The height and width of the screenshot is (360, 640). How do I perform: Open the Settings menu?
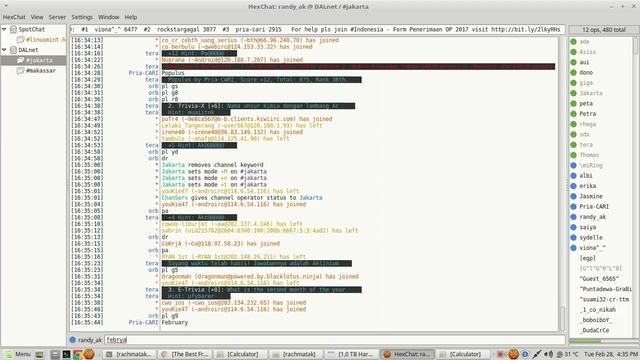coord(82,17)
